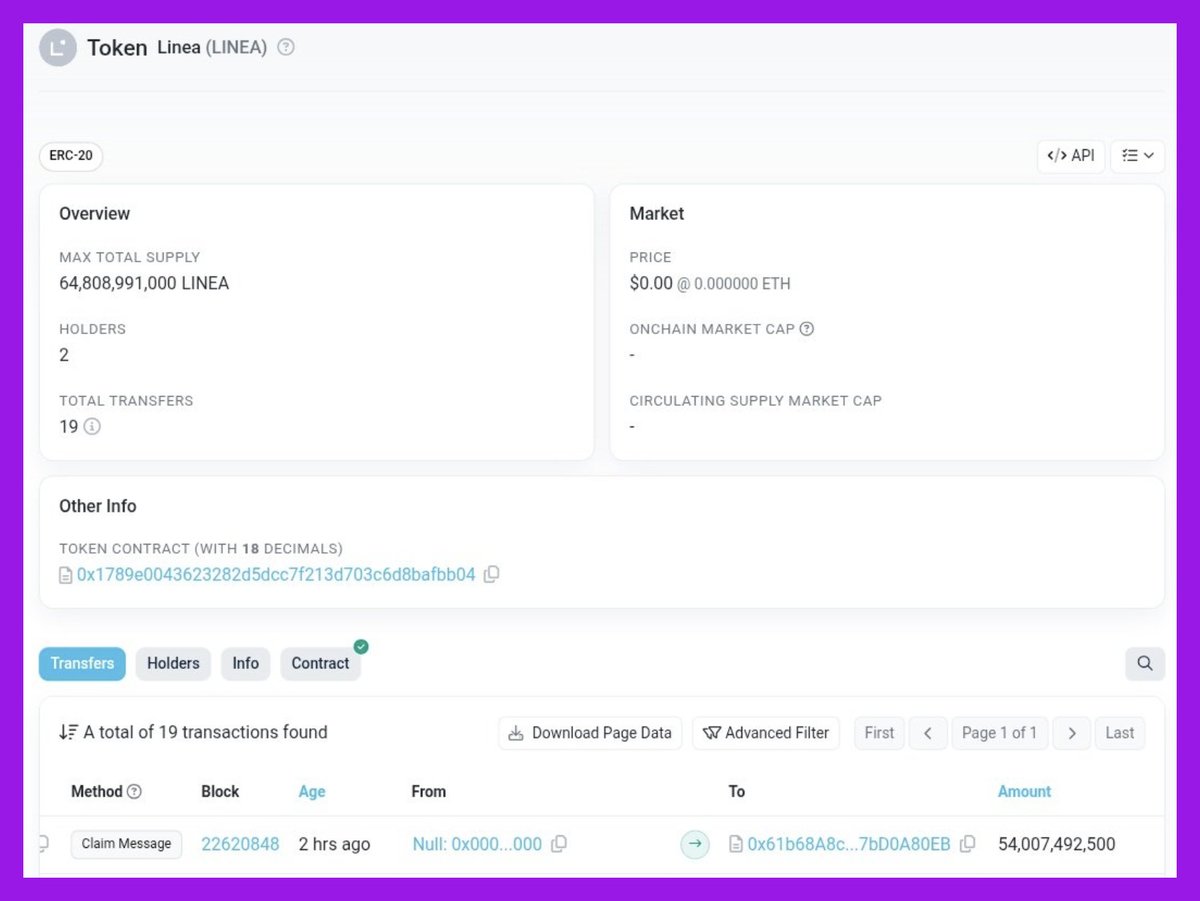This screenshot has height=901, width=1200.
Task: Go to the previous page arrow
Action: coord(928,733)
